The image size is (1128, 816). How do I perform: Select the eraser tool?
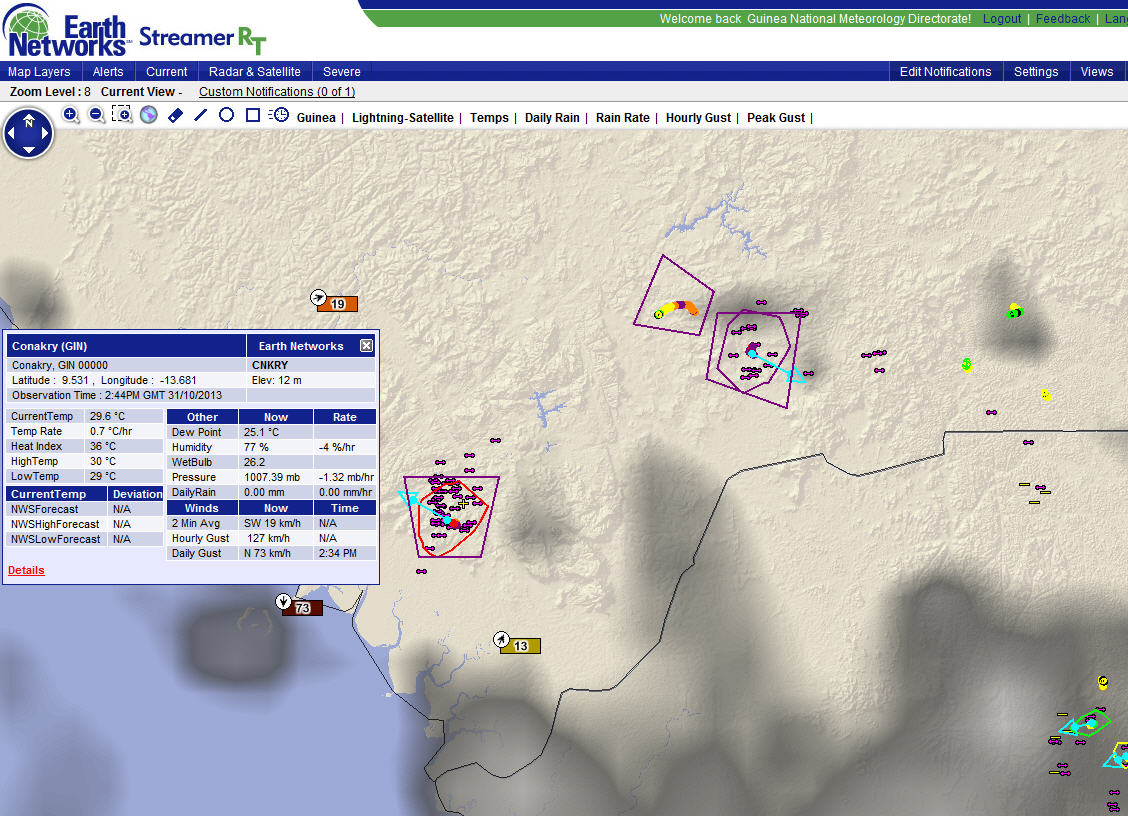(175, 115)
